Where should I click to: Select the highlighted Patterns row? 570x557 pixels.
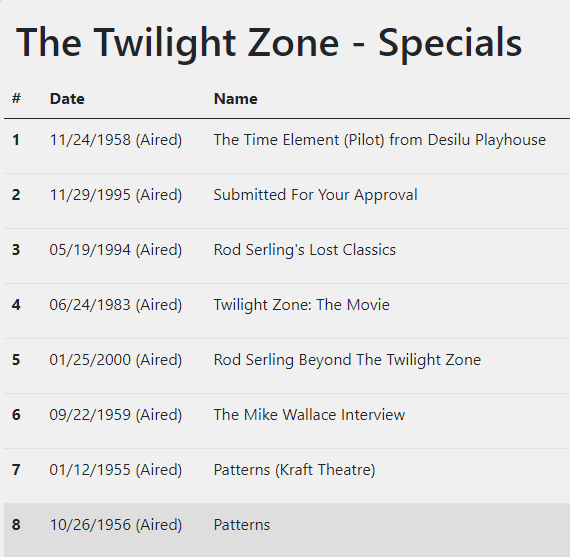(287, 530)
